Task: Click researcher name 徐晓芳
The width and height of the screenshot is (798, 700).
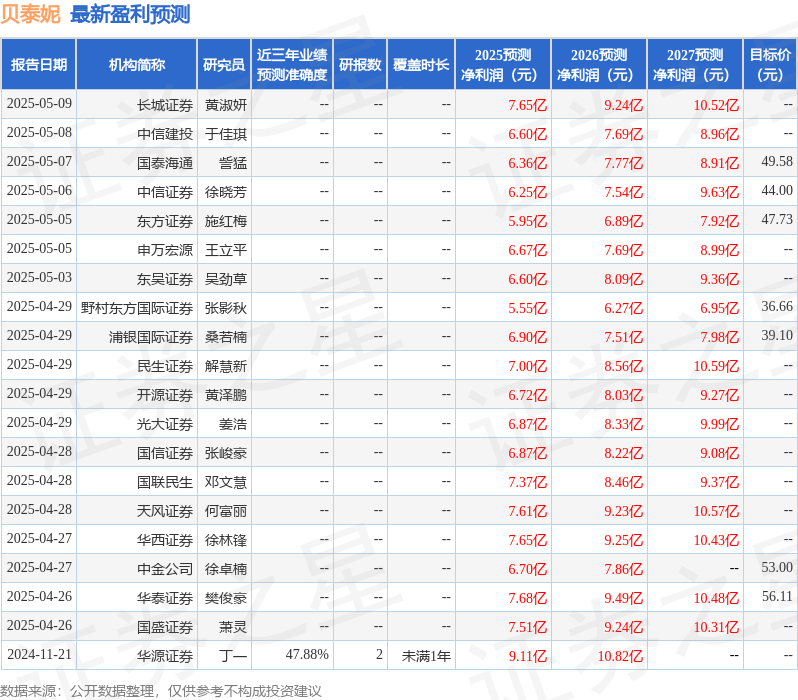Action: tap(226, 192)
